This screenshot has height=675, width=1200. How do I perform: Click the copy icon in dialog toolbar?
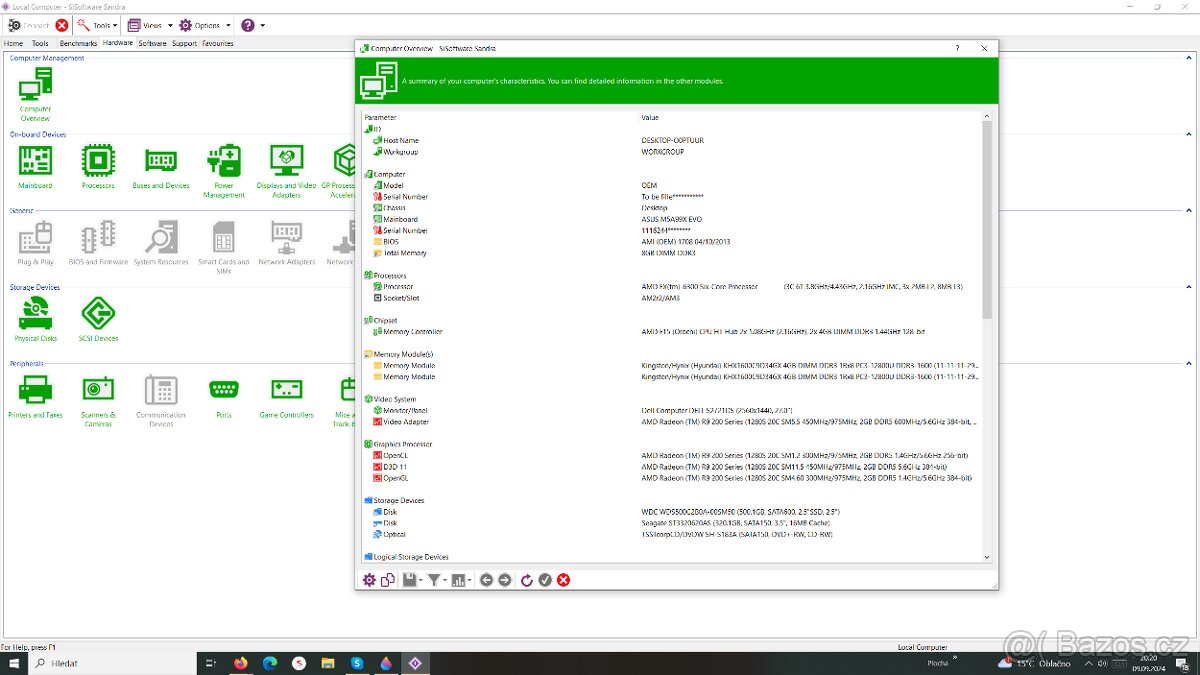point(387,580)
